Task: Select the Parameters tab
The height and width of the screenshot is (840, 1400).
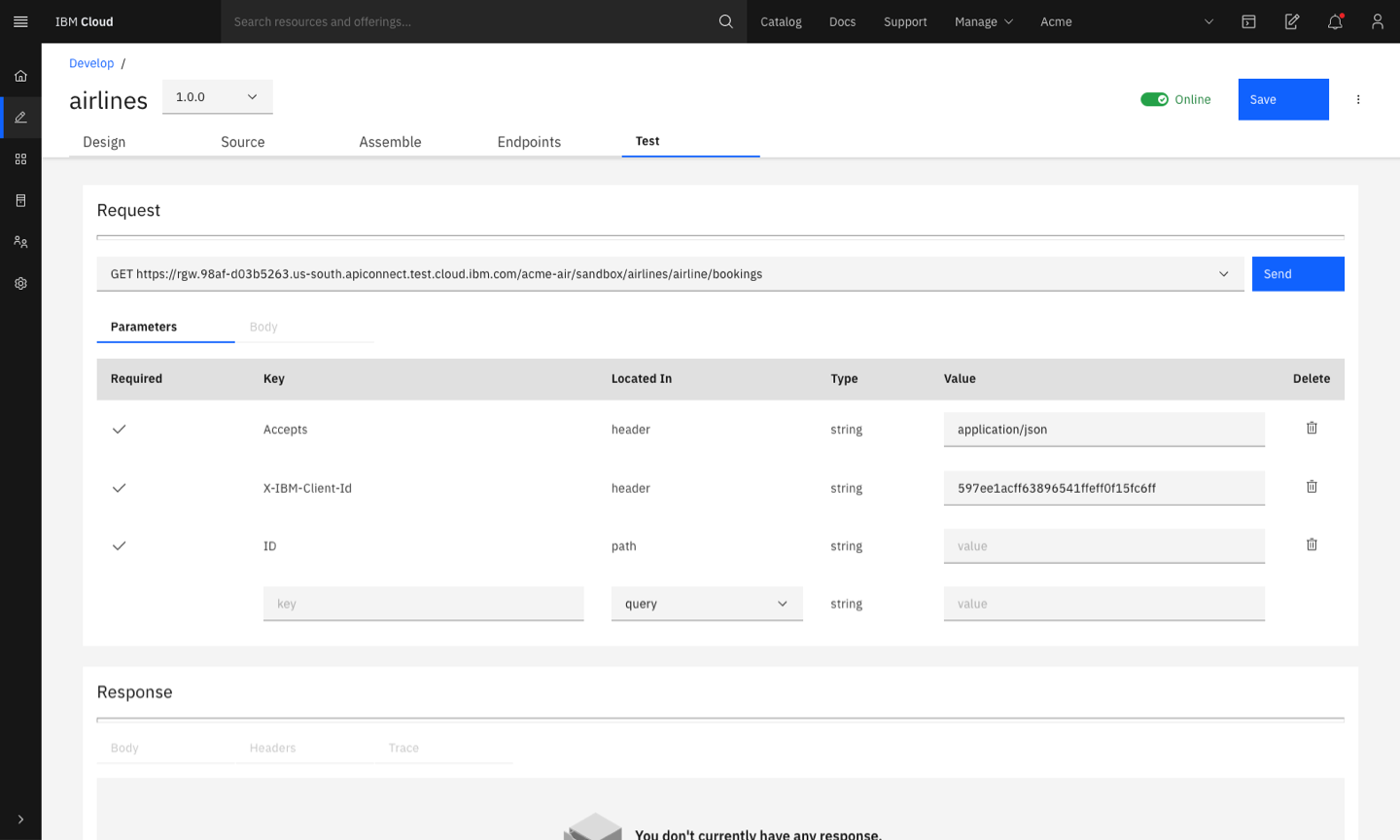Action: point(165,327)
